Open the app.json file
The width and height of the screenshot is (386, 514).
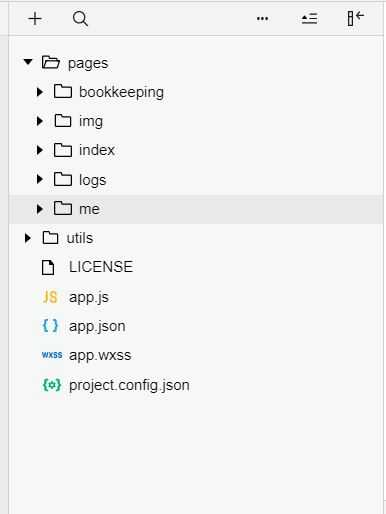coord(97,326)
